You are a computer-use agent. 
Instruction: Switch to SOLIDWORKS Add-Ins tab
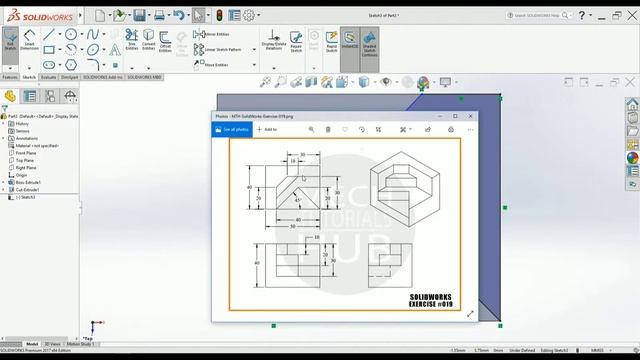[102, 77]
